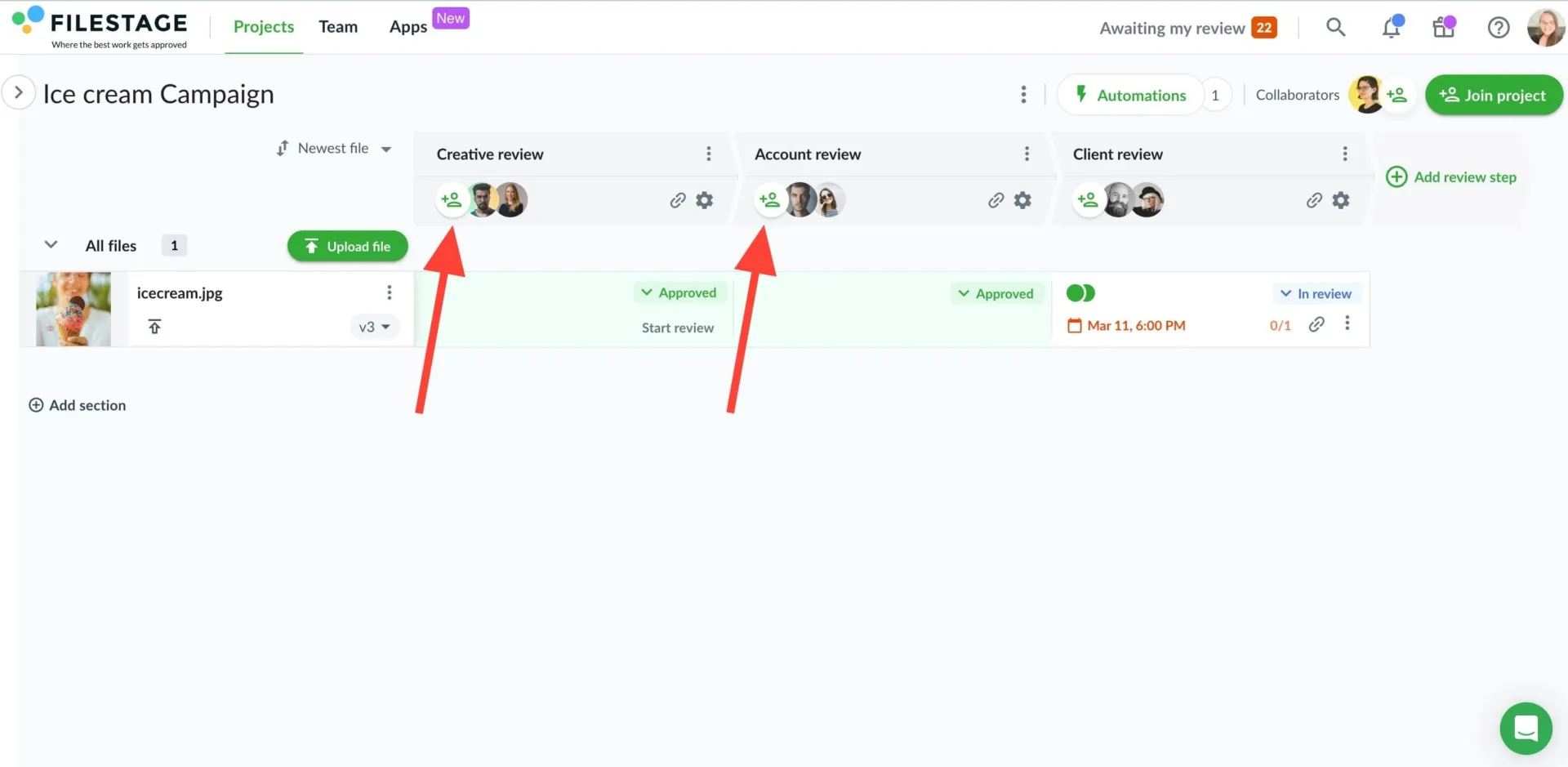Switch to the Team tab
Screen dimensions: 1568x767
338,27
